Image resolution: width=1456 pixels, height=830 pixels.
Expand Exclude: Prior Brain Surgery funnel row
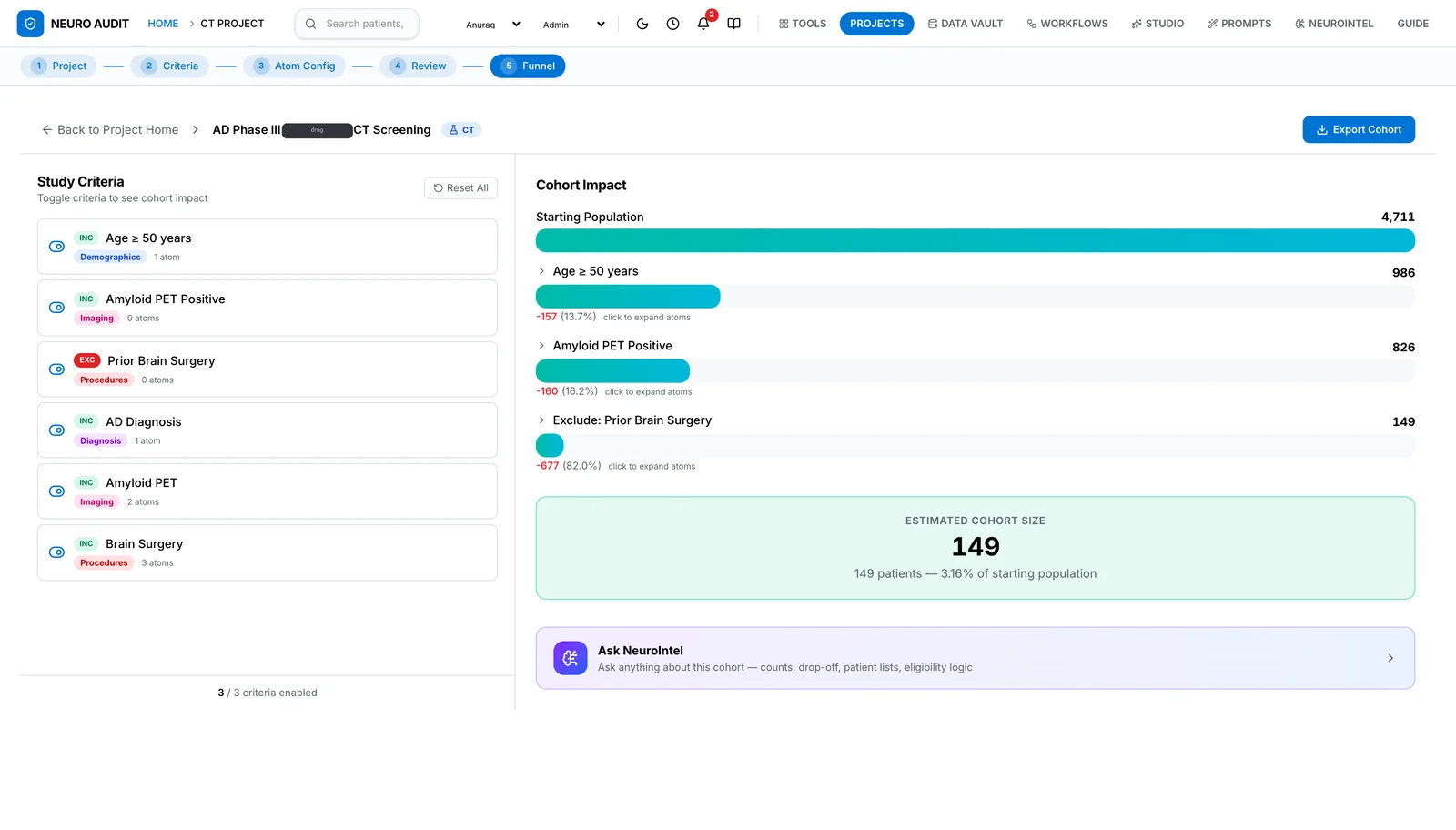pyautogui.click(x=541, y=420)
